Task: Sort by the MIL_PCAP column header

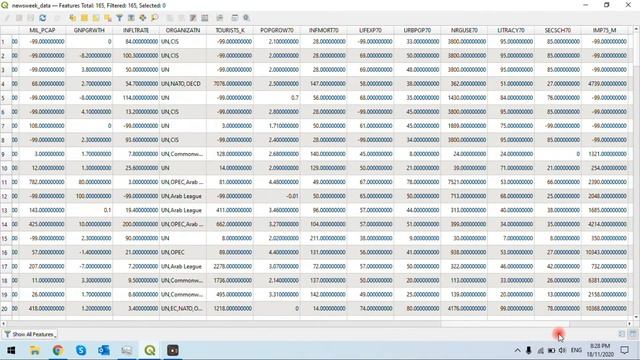Action: pos(42,30)
